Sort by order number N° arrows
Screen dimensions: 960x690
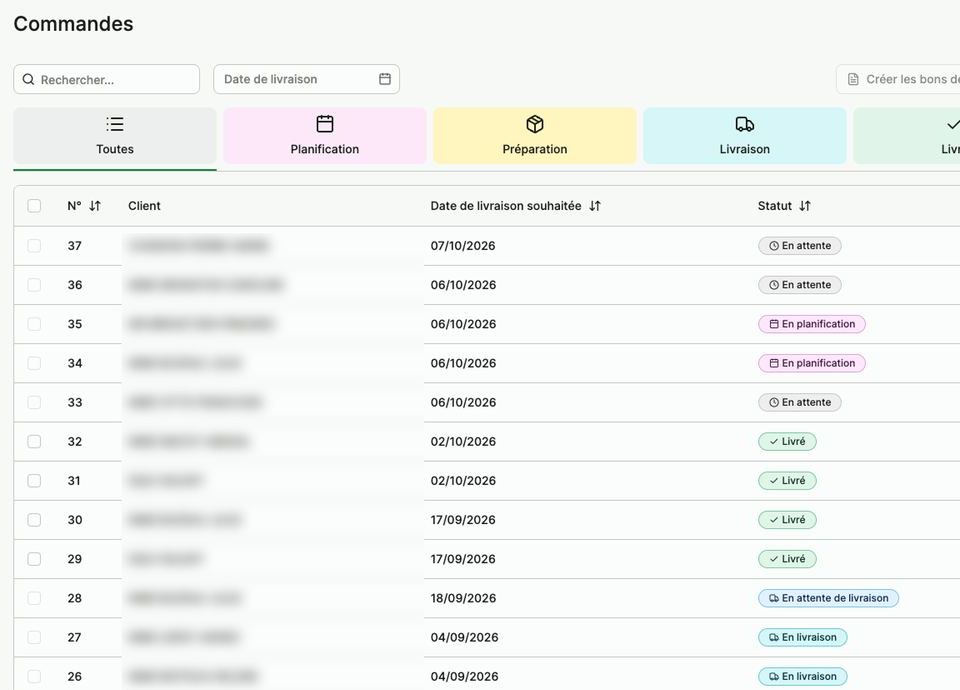pos(95,206)
